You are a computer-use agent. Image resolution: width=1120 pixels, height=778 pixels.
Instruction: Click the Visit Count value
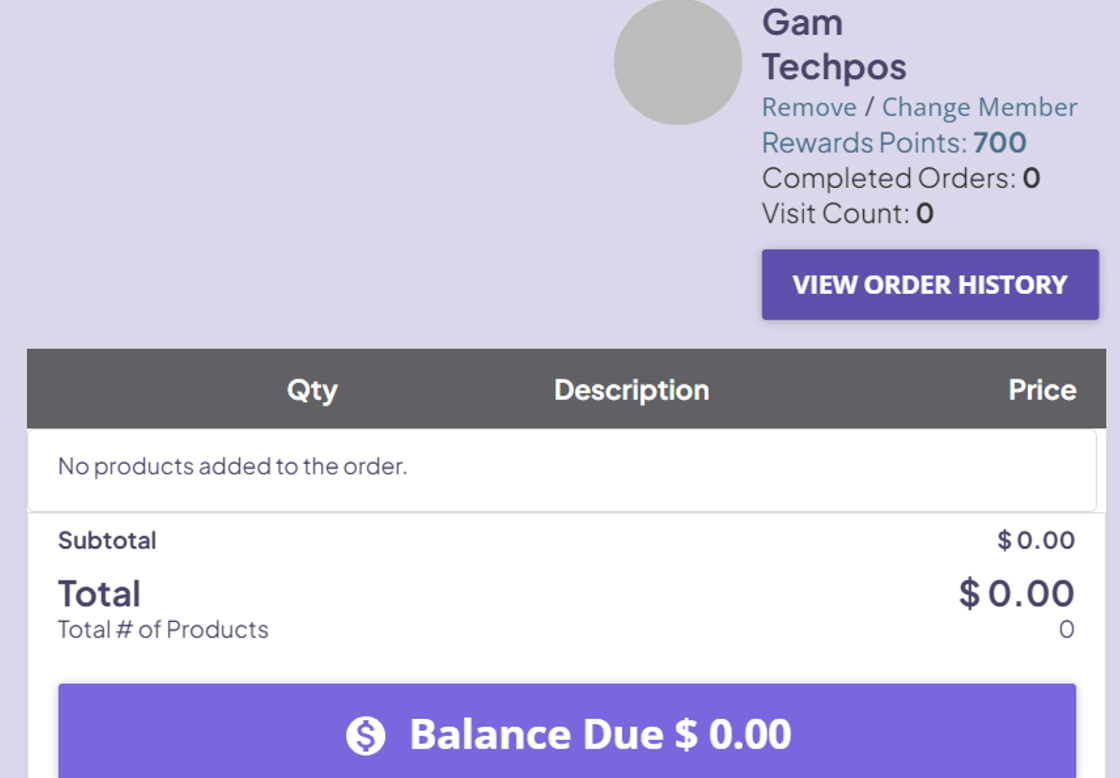(924, 214)
